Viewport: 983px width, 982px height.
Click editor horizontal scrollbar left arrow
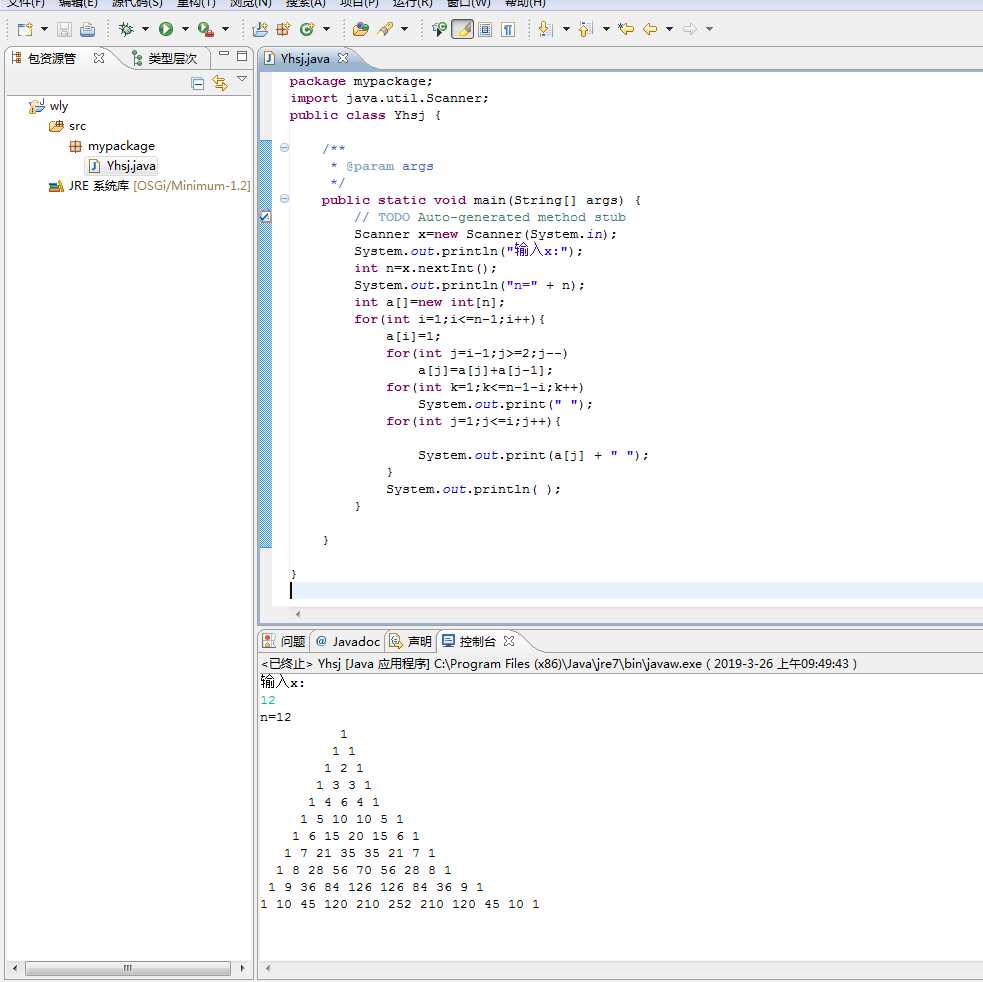(298, 614)
